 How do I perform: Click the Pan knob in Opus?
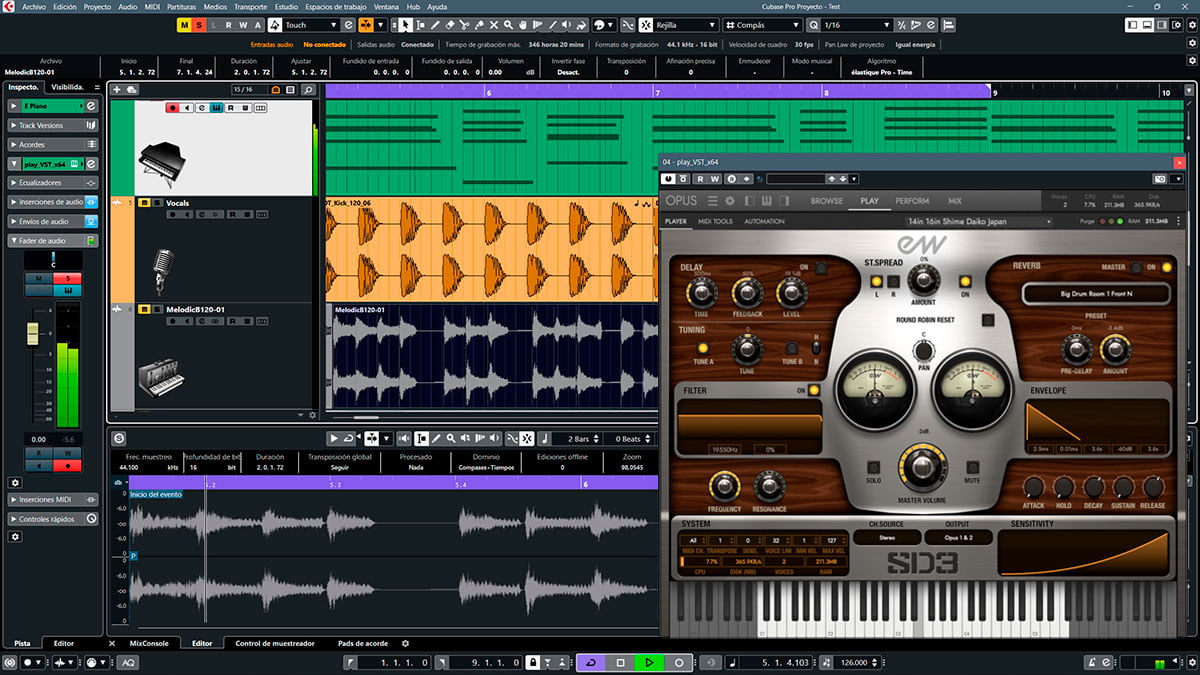(922, 351)
